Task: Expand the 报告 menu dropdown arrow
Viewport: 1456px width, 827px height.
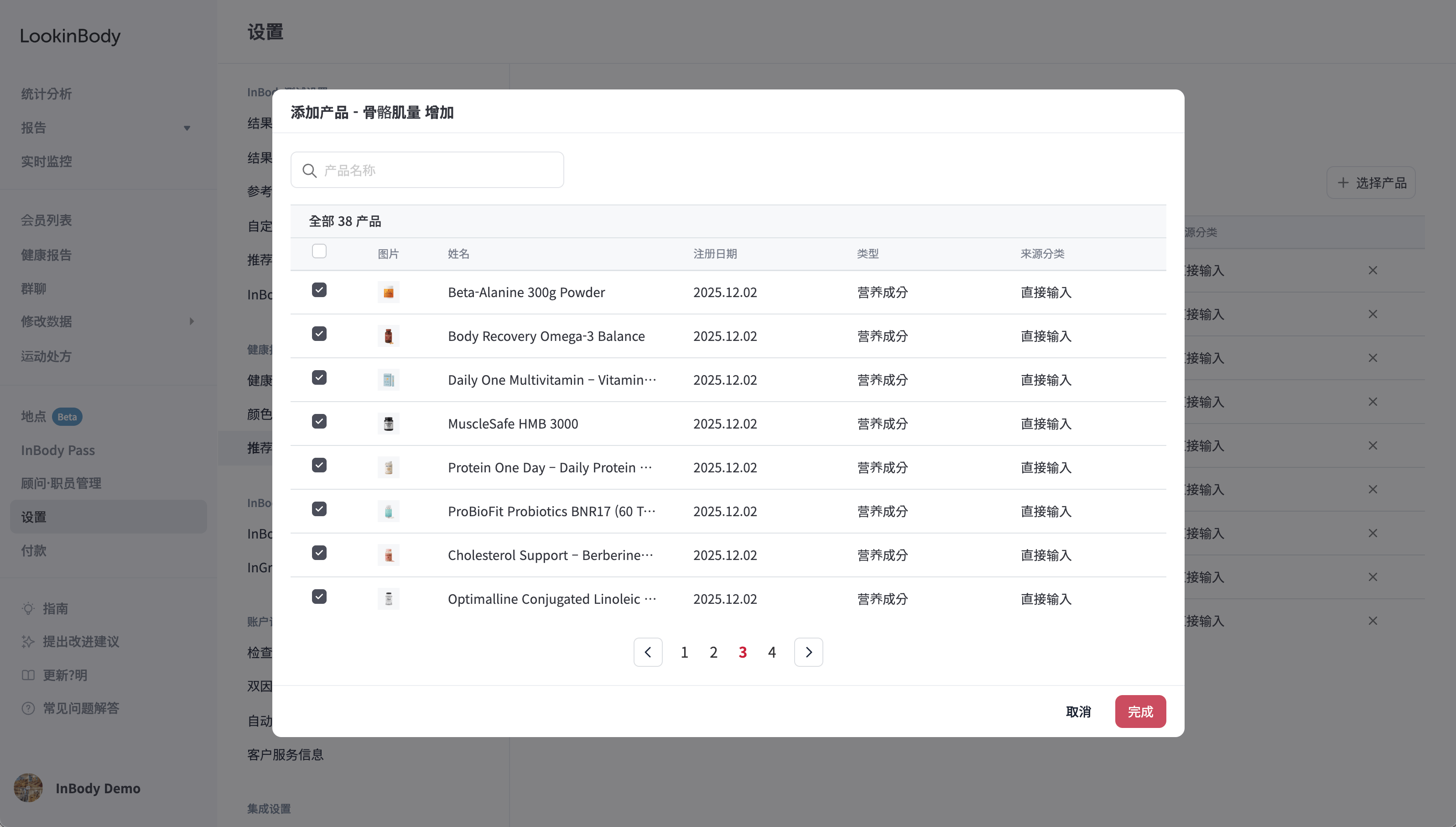Action: coord(187,128)
